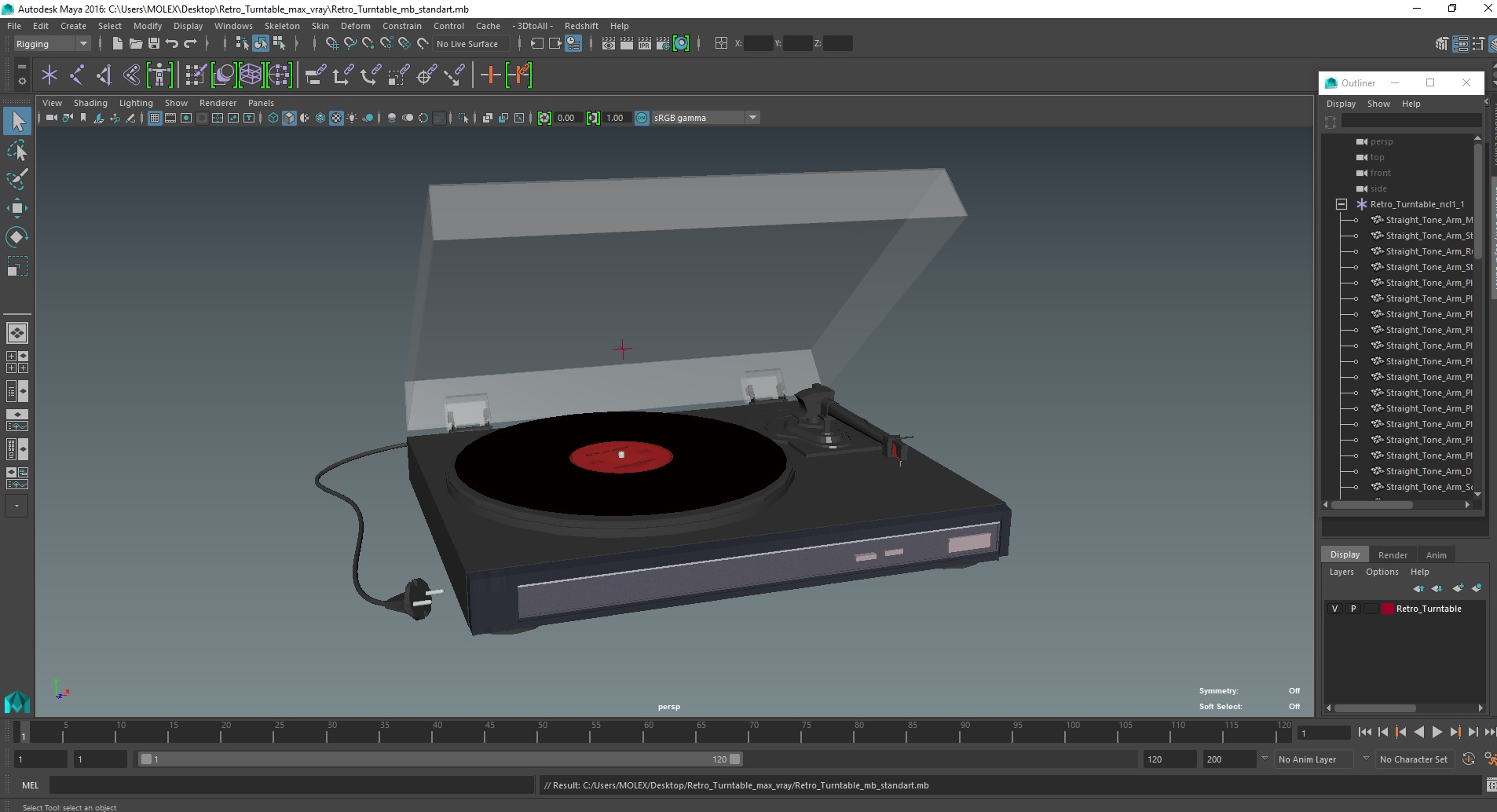The width and height of the screenshot is (1497, 812).
Task: Toggle snap to points
Action: click(x=368, y=44)
